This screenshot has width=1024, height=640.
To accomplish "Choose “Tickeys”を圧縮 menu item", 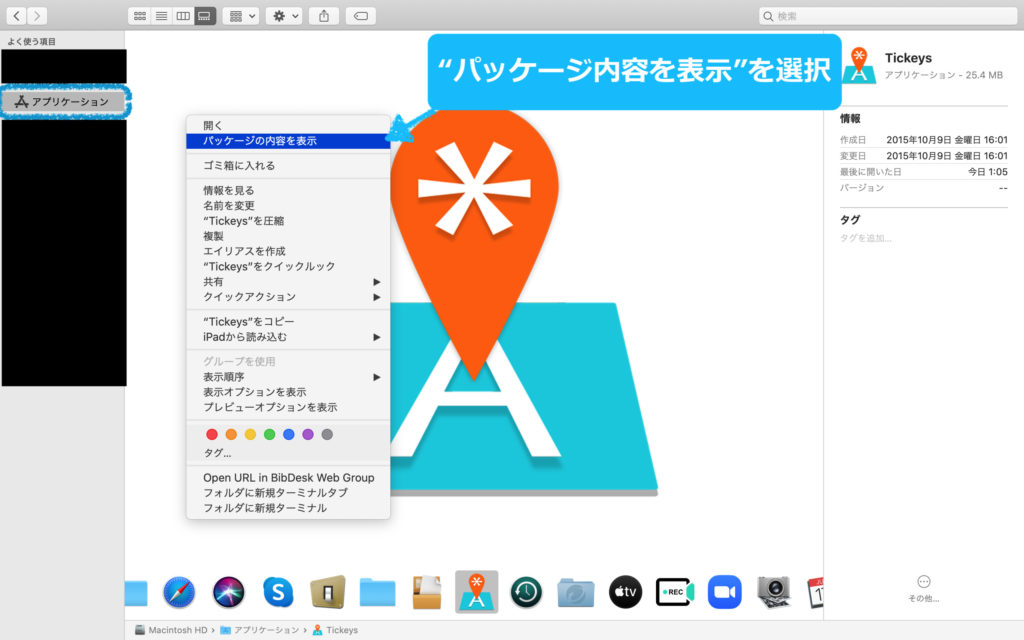I will click(288, 221).
